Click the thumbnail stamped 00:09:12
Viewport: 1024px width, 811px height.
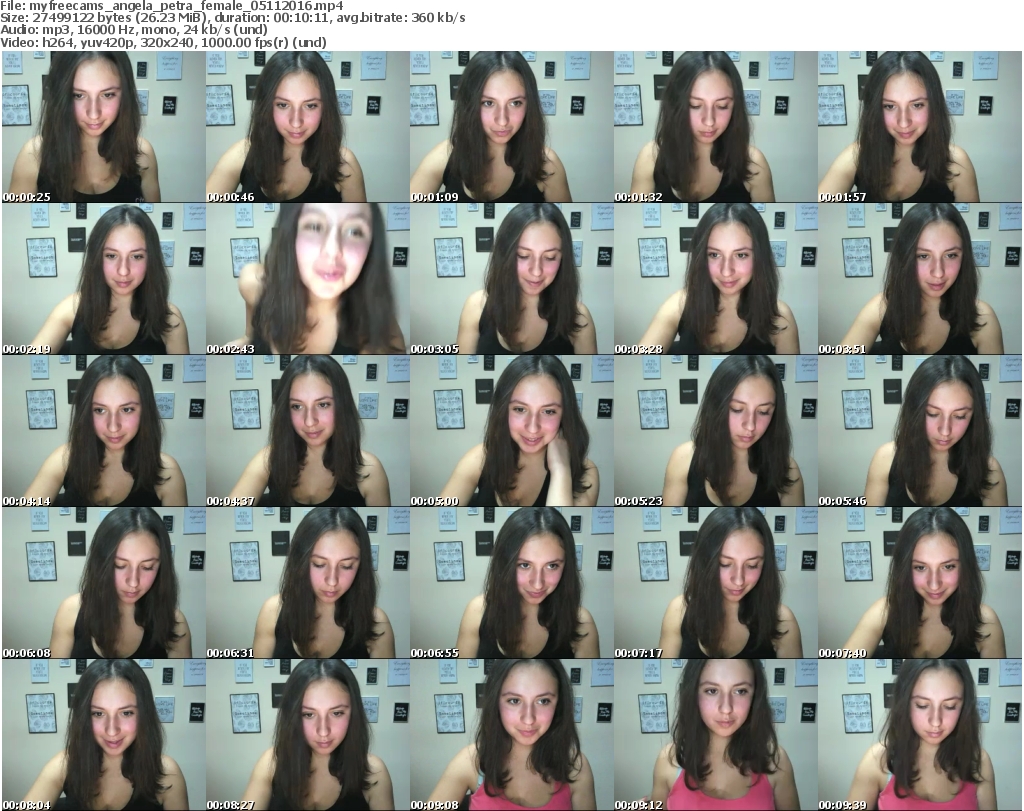(x=715, y=735)
